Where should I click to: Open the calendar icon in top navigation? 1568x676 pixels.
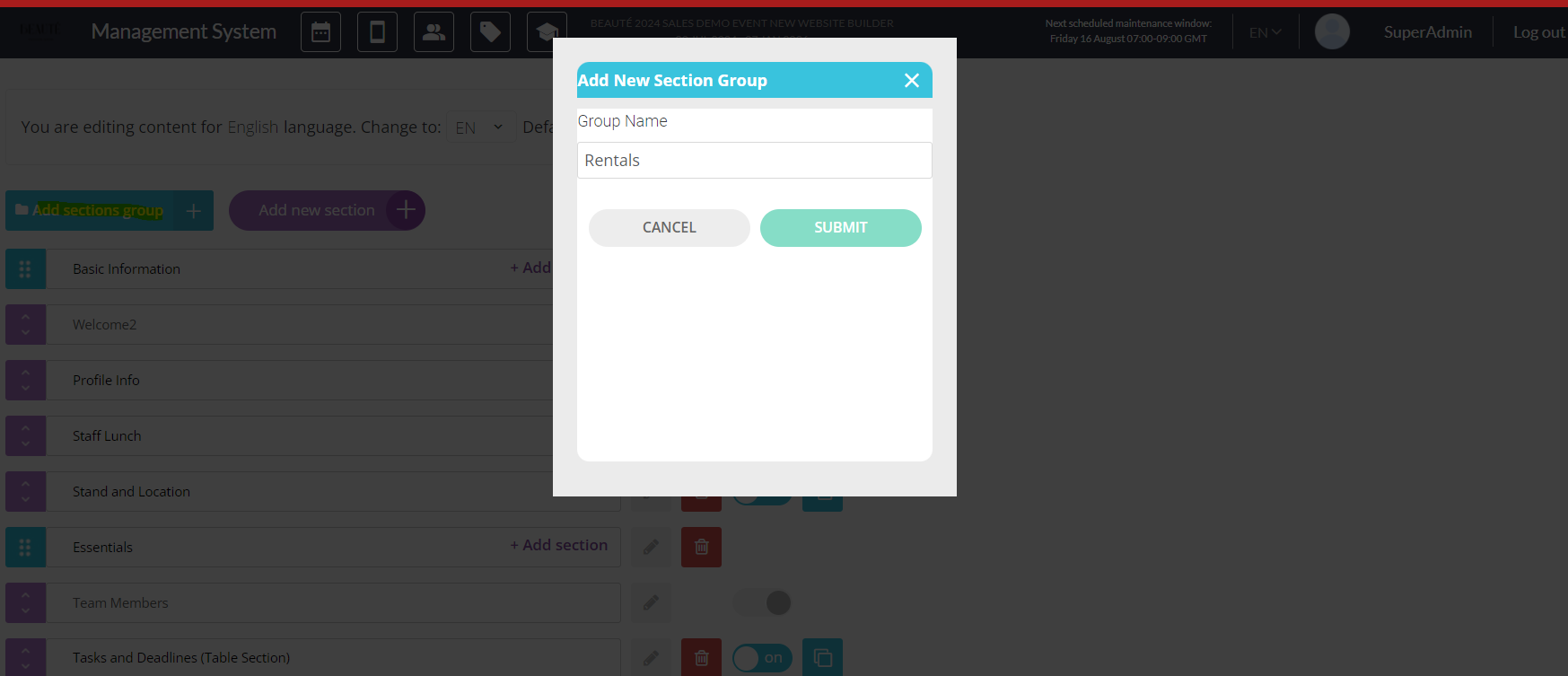pos(320,32)
